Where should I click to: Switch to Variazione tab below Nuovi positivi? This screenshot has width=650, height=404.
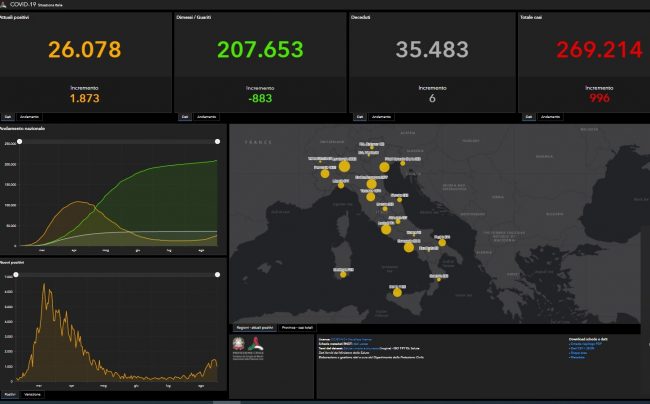click(x=32, y=395)
